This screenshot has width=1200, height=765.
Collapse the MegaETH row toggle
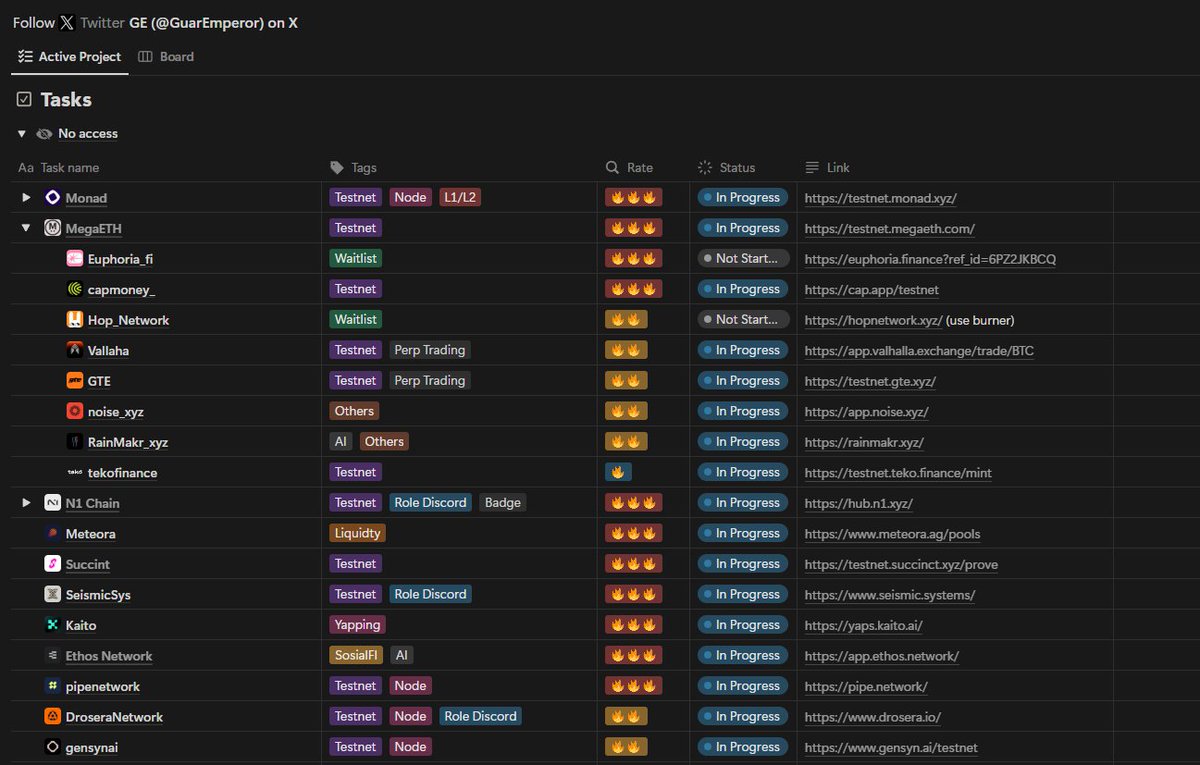click(x=27, y=228)
